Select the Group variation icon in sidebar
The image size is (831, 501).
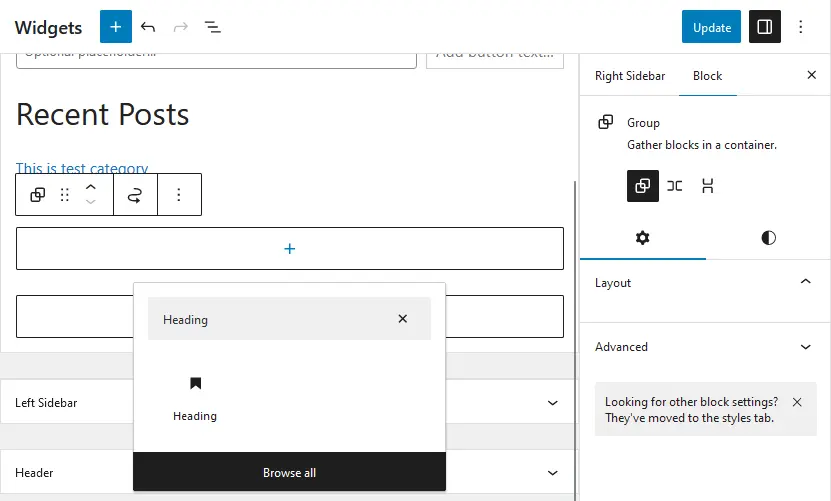tap(642, 186)
